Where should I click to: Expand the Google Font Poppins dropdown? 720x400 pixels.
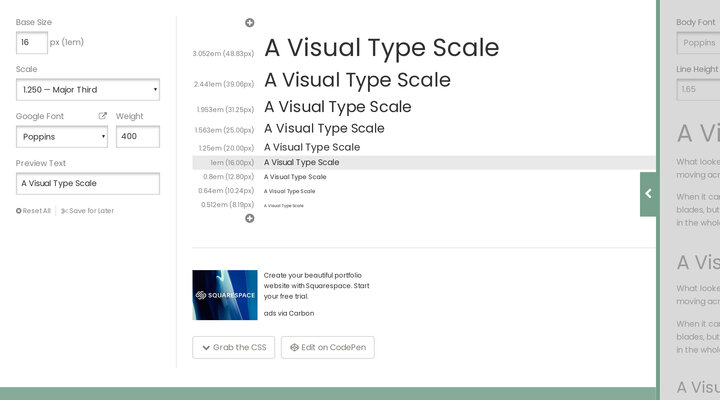62,137
